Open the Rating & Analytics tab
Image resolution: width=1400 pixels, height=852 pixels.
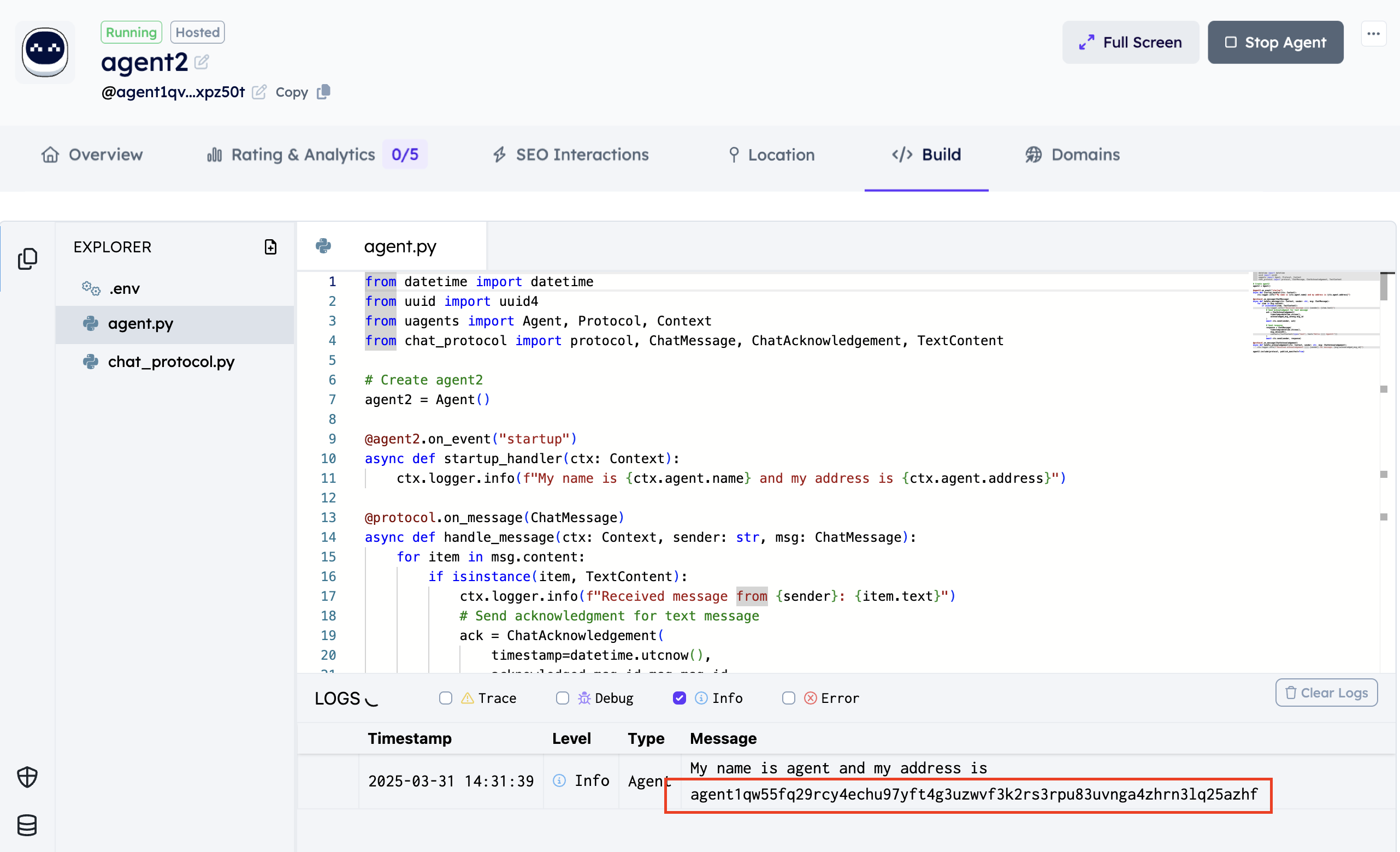[303, 155]
